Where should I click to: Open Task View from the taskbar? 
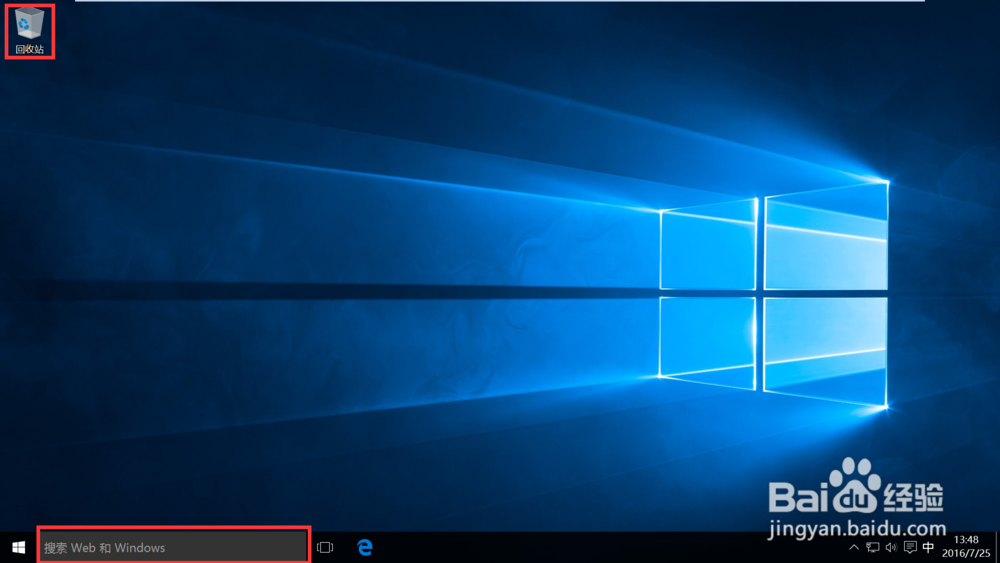(325, 548)
